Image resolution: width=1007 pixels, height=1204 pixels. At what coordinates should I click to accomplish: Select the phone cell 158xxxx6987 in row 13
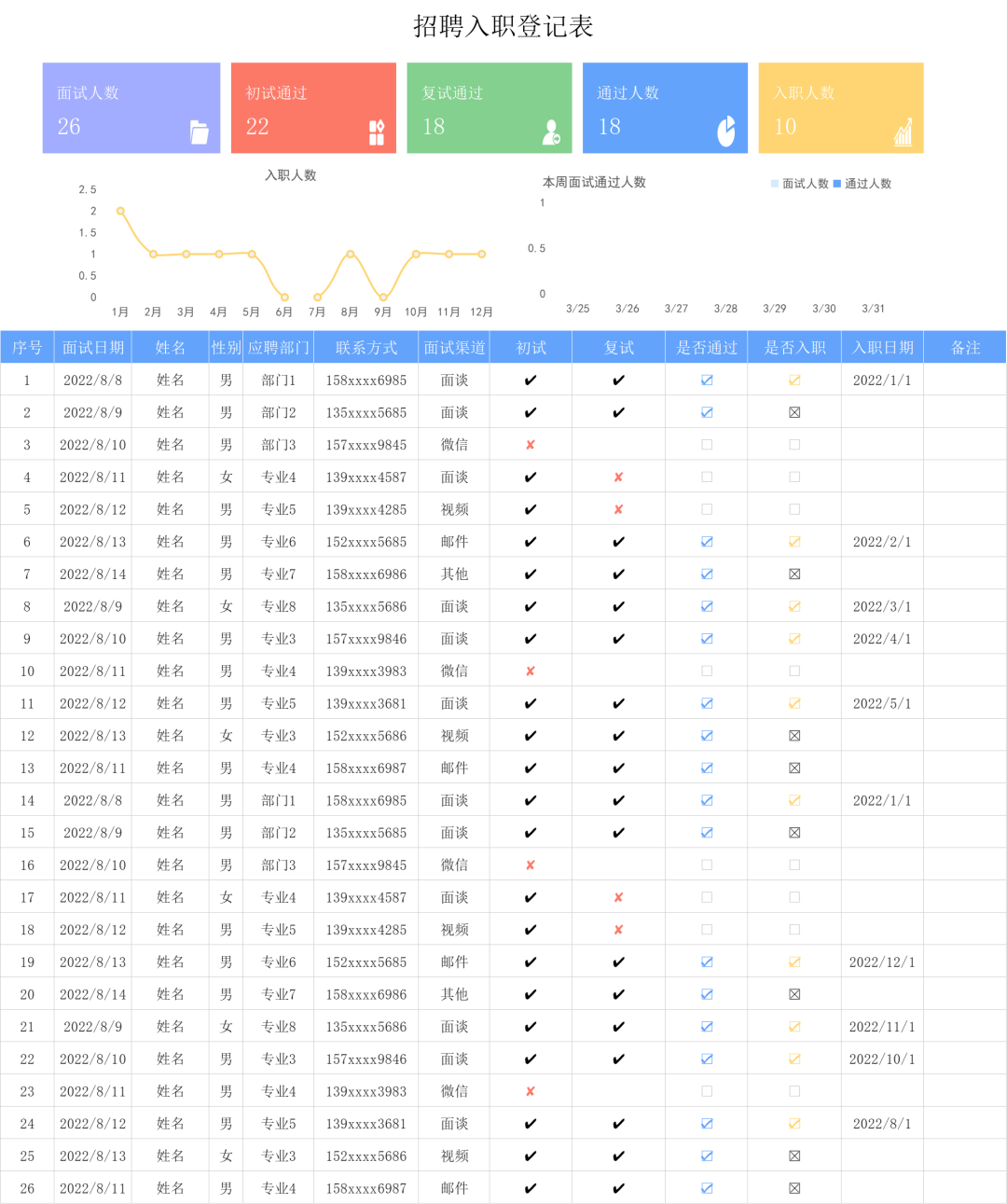coord(366,768)
